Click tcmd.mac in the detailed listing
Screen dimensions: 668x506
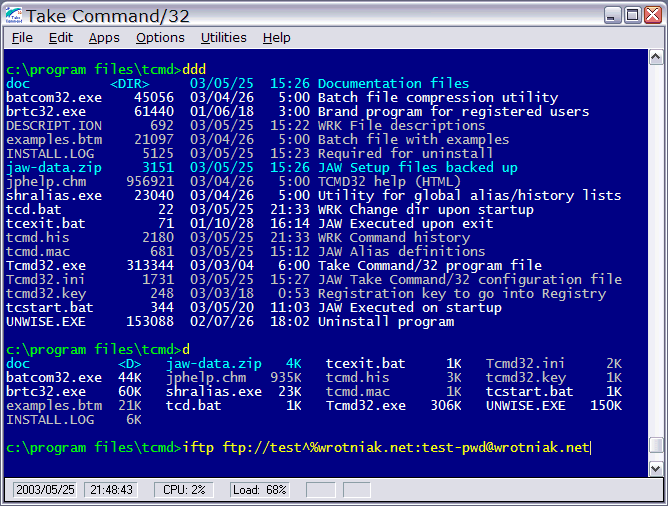(x=38, y=252)
